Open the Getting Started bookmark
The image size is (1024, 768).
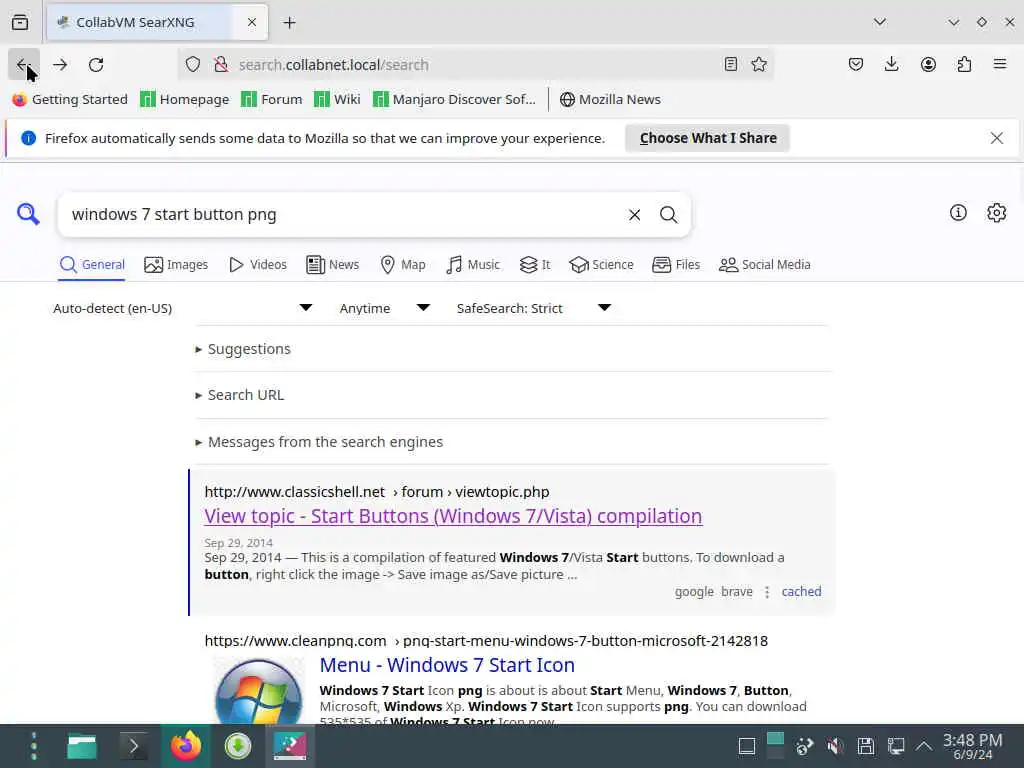click(71, 99)
